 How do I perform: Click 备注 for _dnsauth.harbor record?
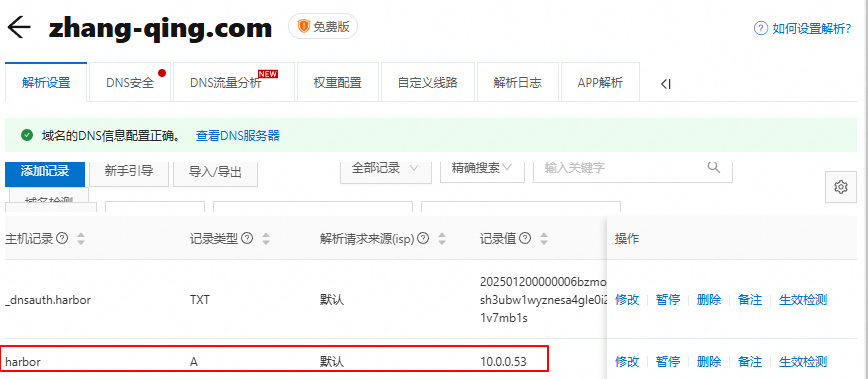(x=750, y=299)
